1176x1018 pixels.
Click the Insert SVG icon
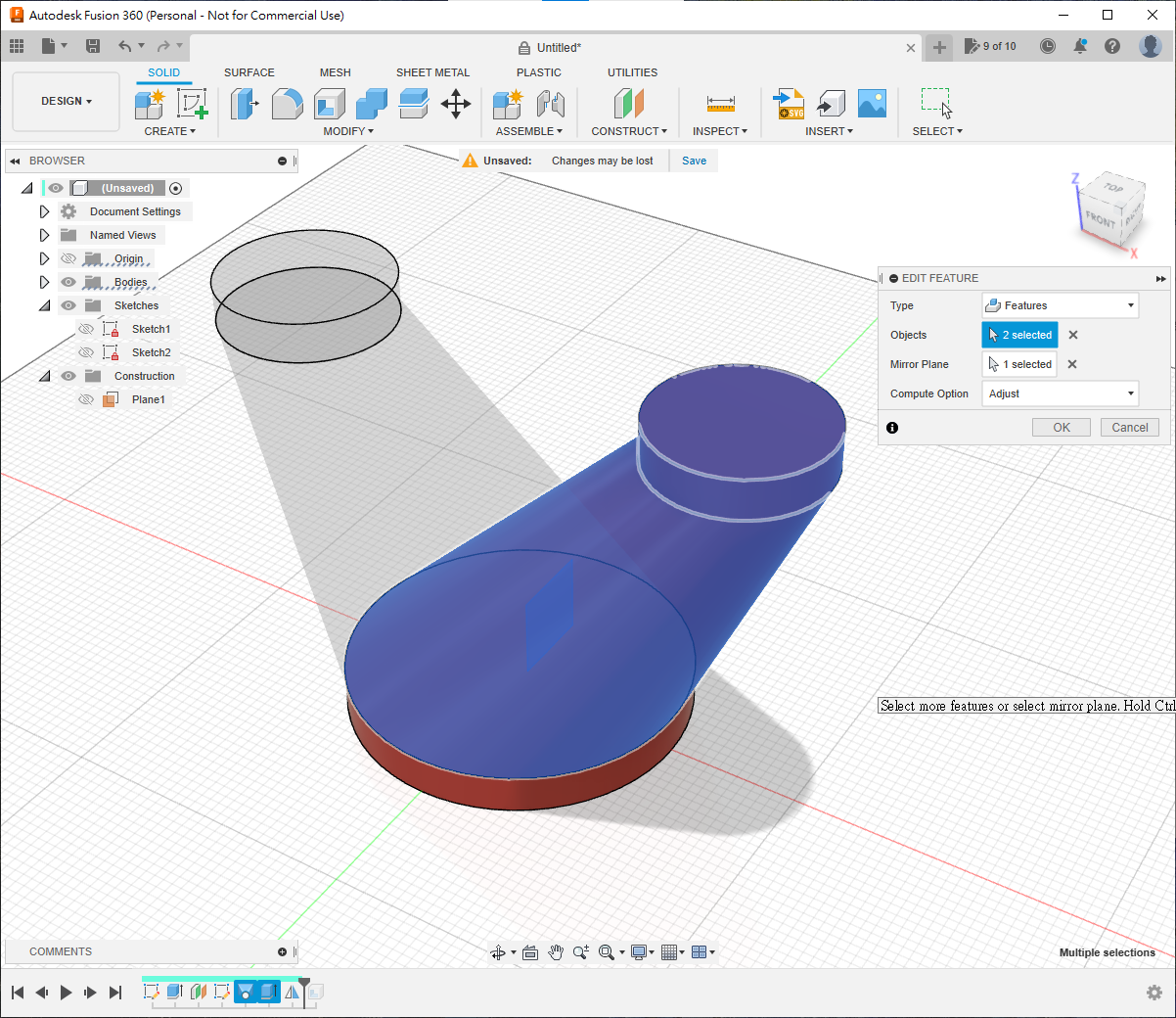point(789,104)
